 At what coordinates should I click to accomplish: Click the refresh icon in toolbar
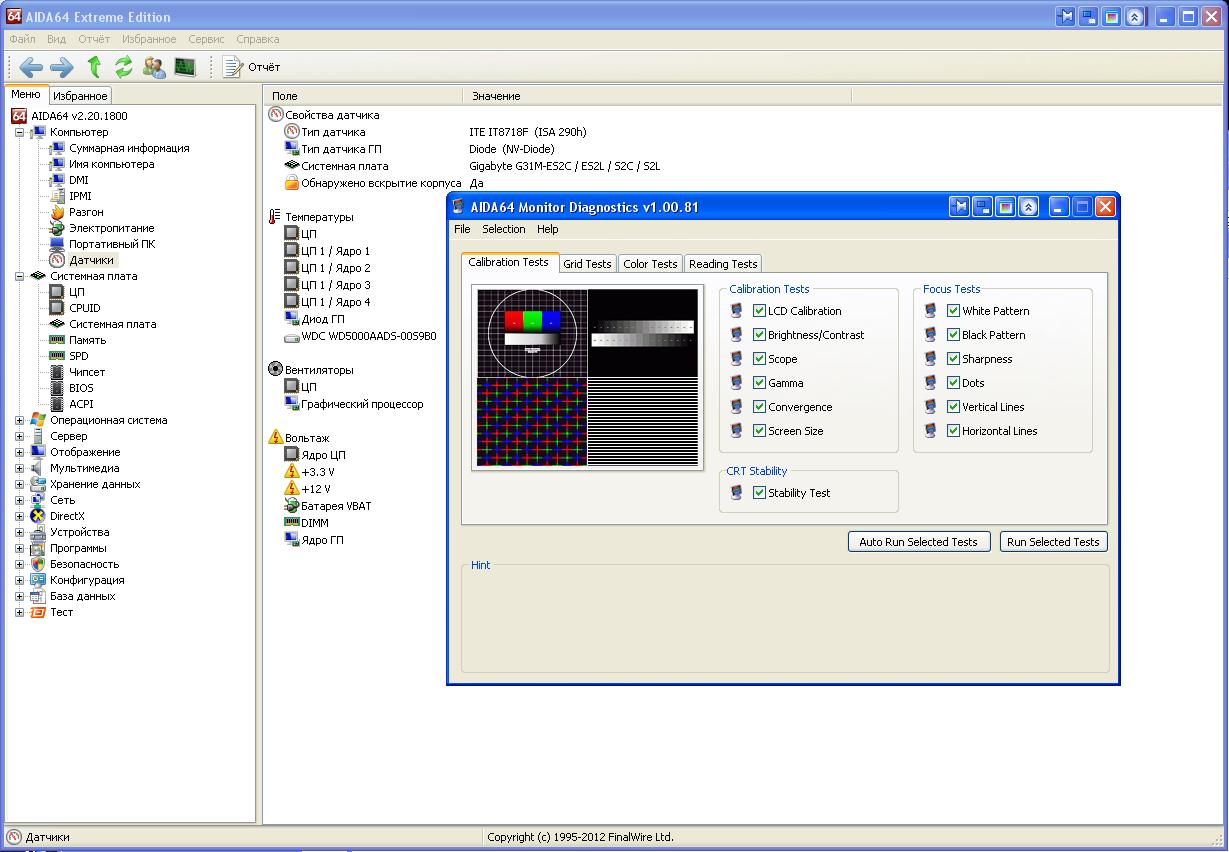click(x=124, y=67)
